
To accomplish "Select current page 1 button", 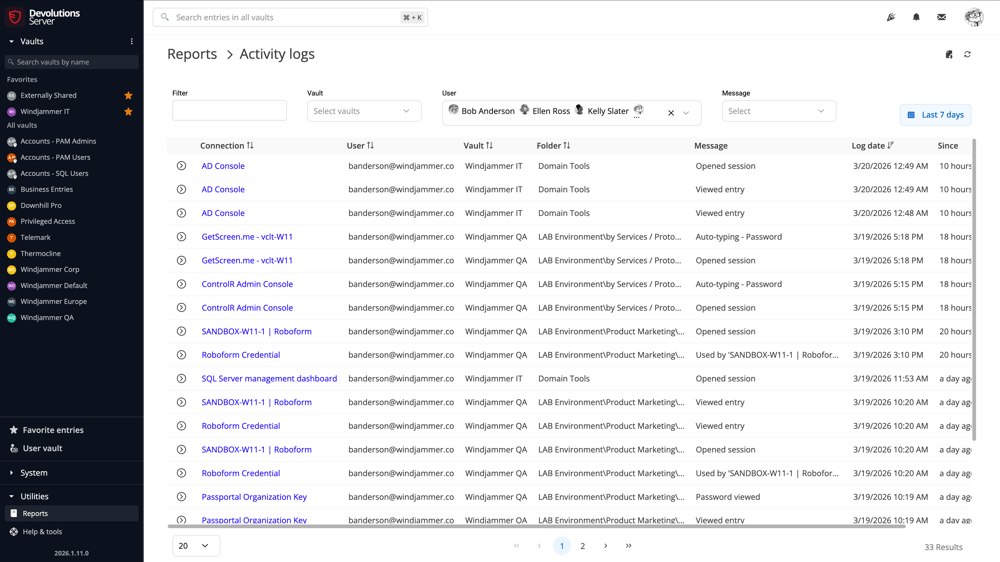I will point(562,546).
